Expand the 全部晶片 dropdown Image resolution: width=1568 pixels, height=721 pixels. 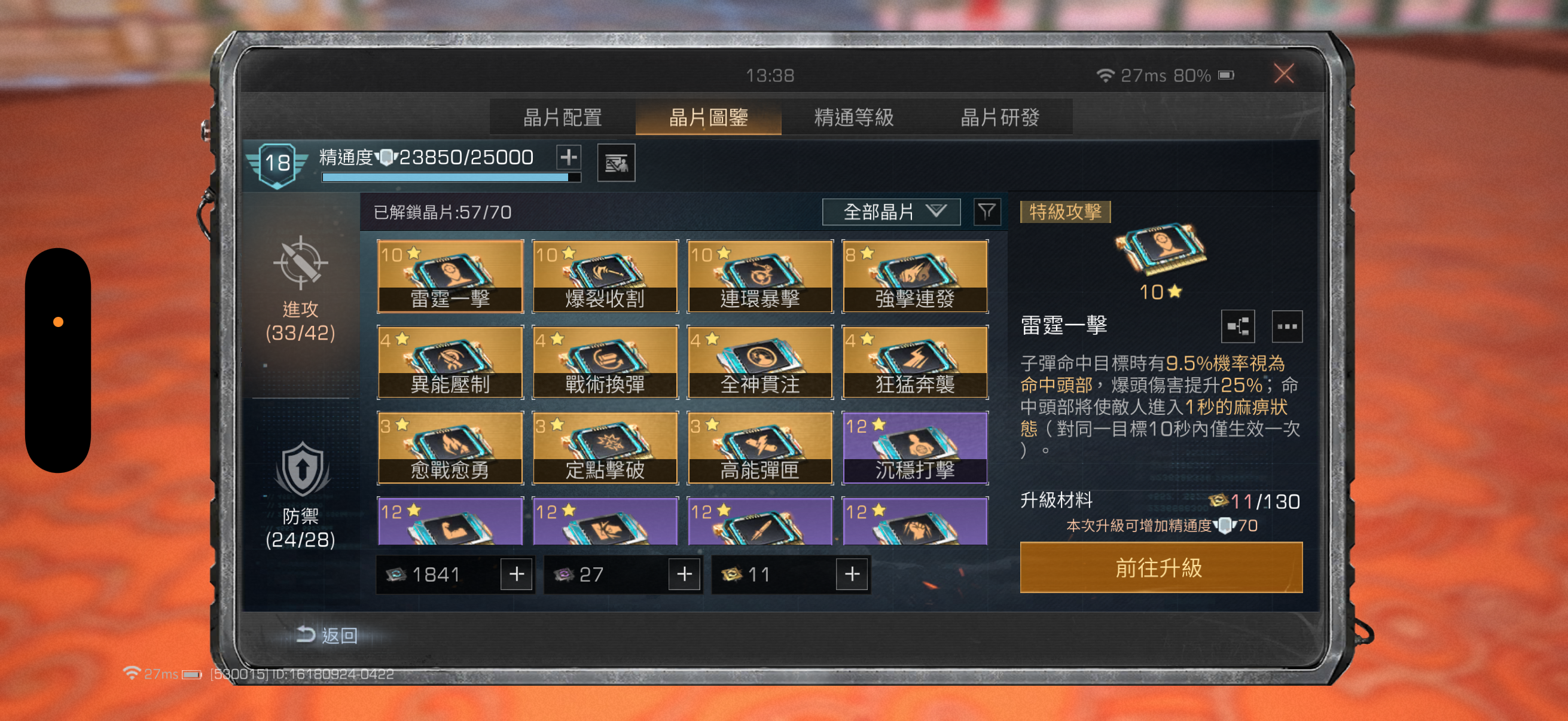[x=891, y=212]
